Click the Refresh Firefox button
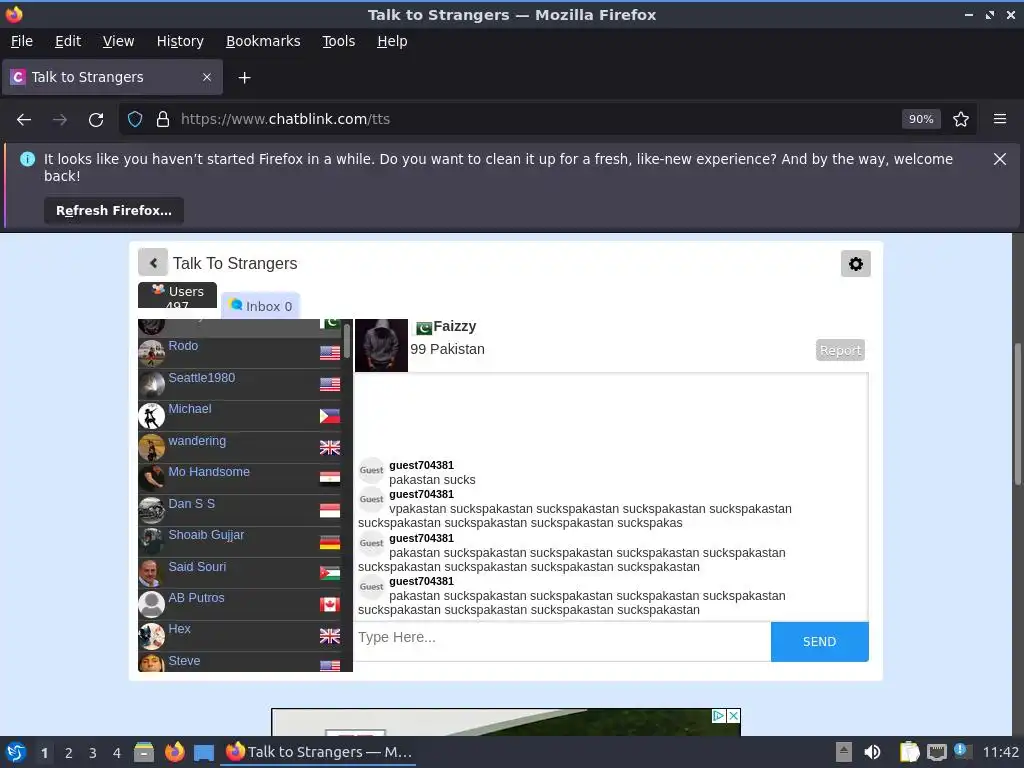This screenshot has width=1024, height=768. coord(114,211)
